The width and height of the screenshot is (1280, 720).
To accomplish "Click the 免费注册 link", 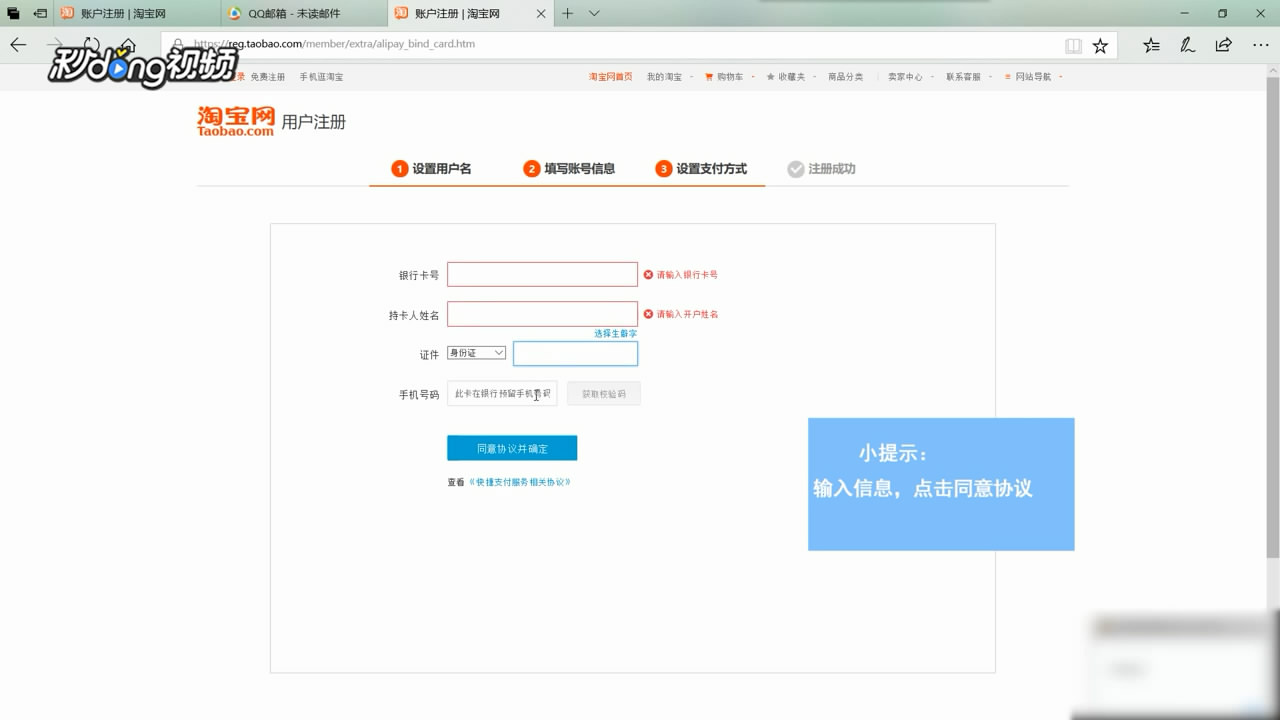I will [x=267, y=77].
